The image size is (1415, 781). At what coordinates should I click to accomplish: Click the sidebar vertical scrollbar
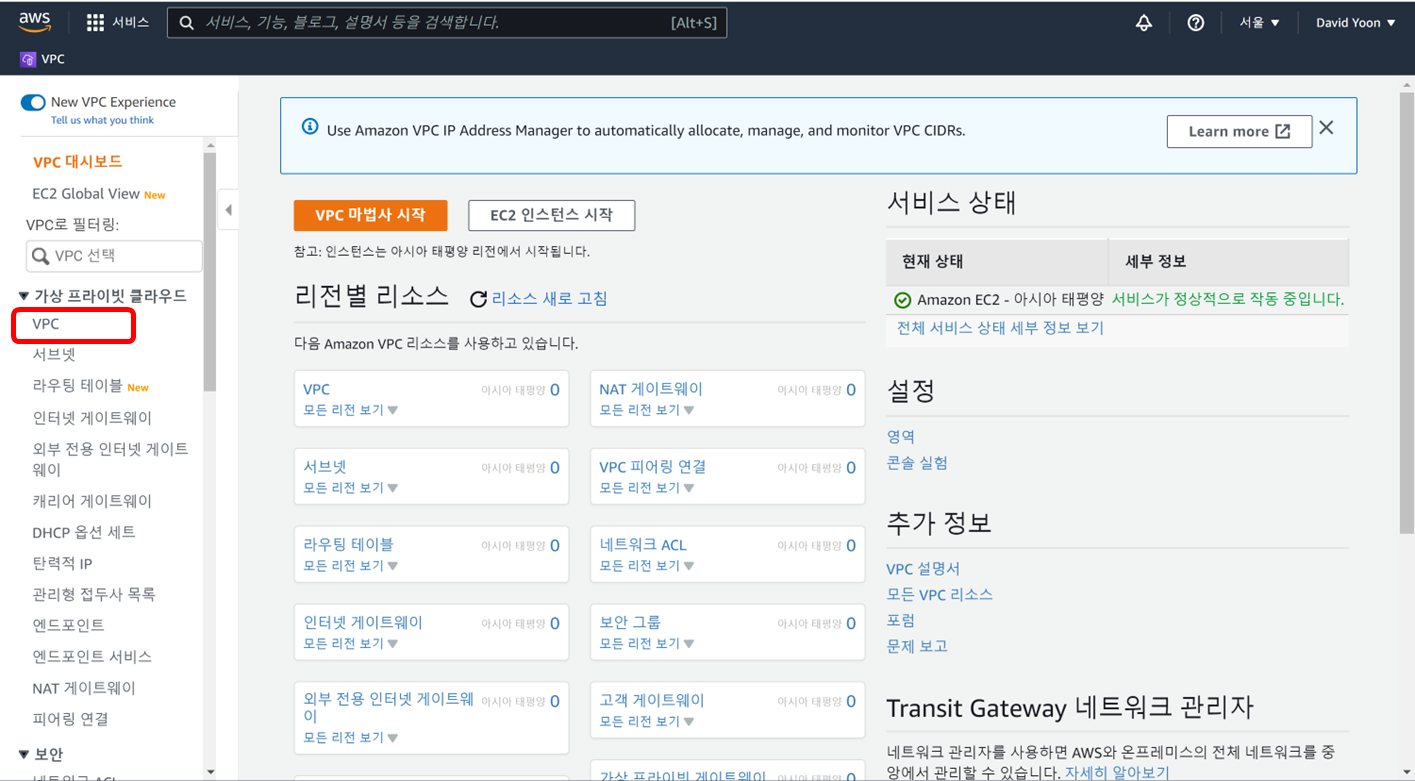click(x=210, y=270)
